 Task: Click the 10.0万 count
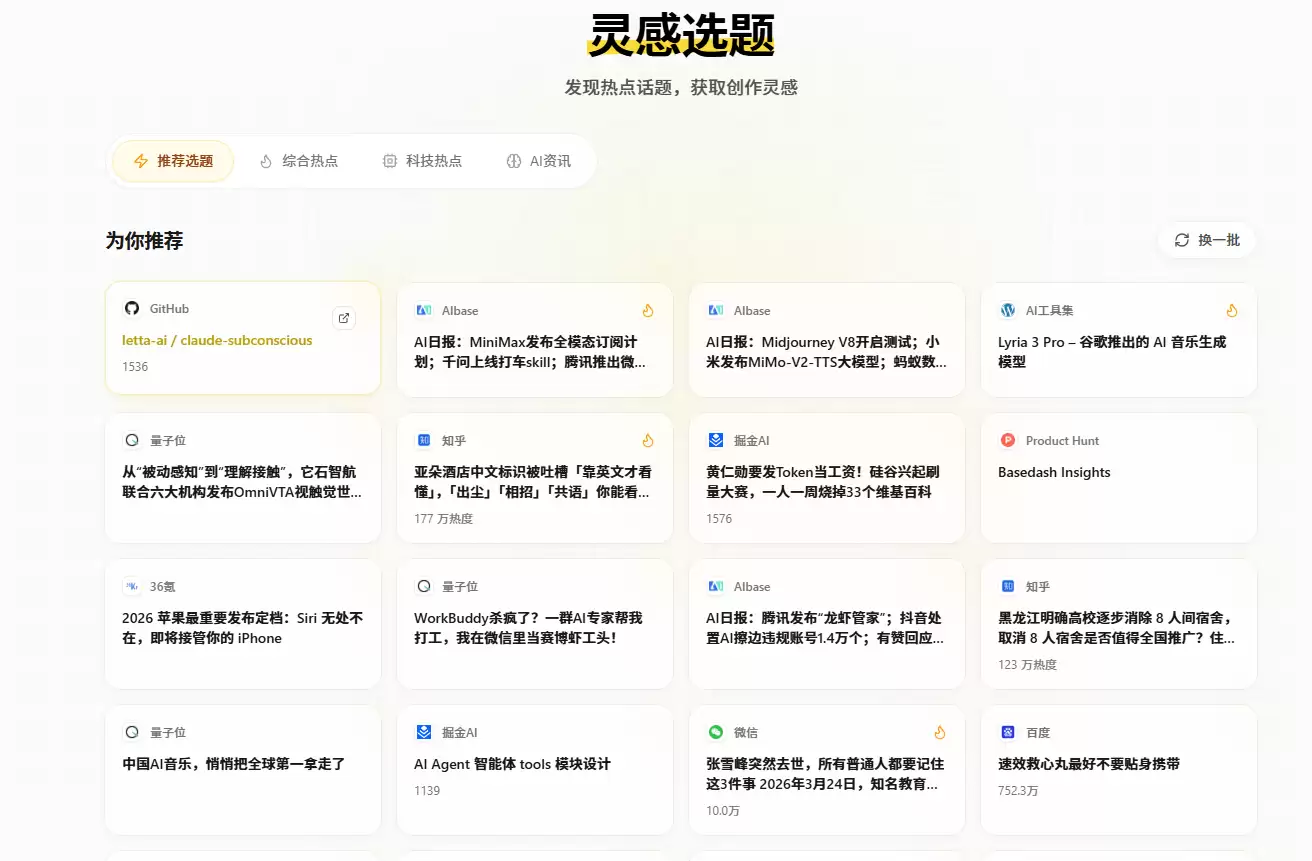click(723, 811)
